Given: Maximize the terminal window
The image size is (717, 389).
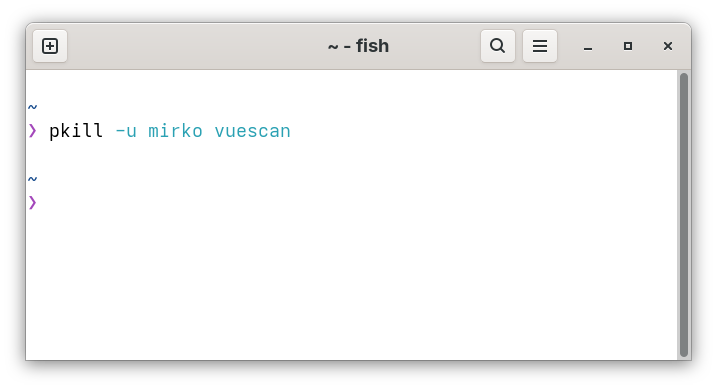Looking at the screenshot, I should pos(628,46).
